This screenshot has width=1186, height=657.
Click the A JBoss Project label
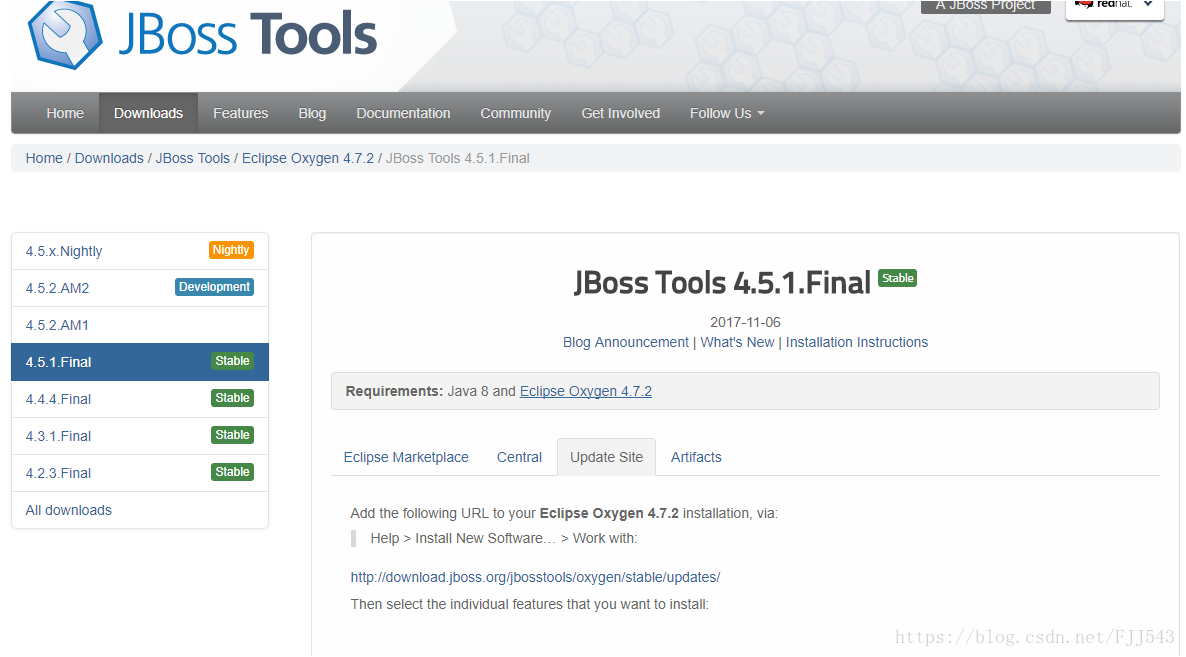(986, 6)
